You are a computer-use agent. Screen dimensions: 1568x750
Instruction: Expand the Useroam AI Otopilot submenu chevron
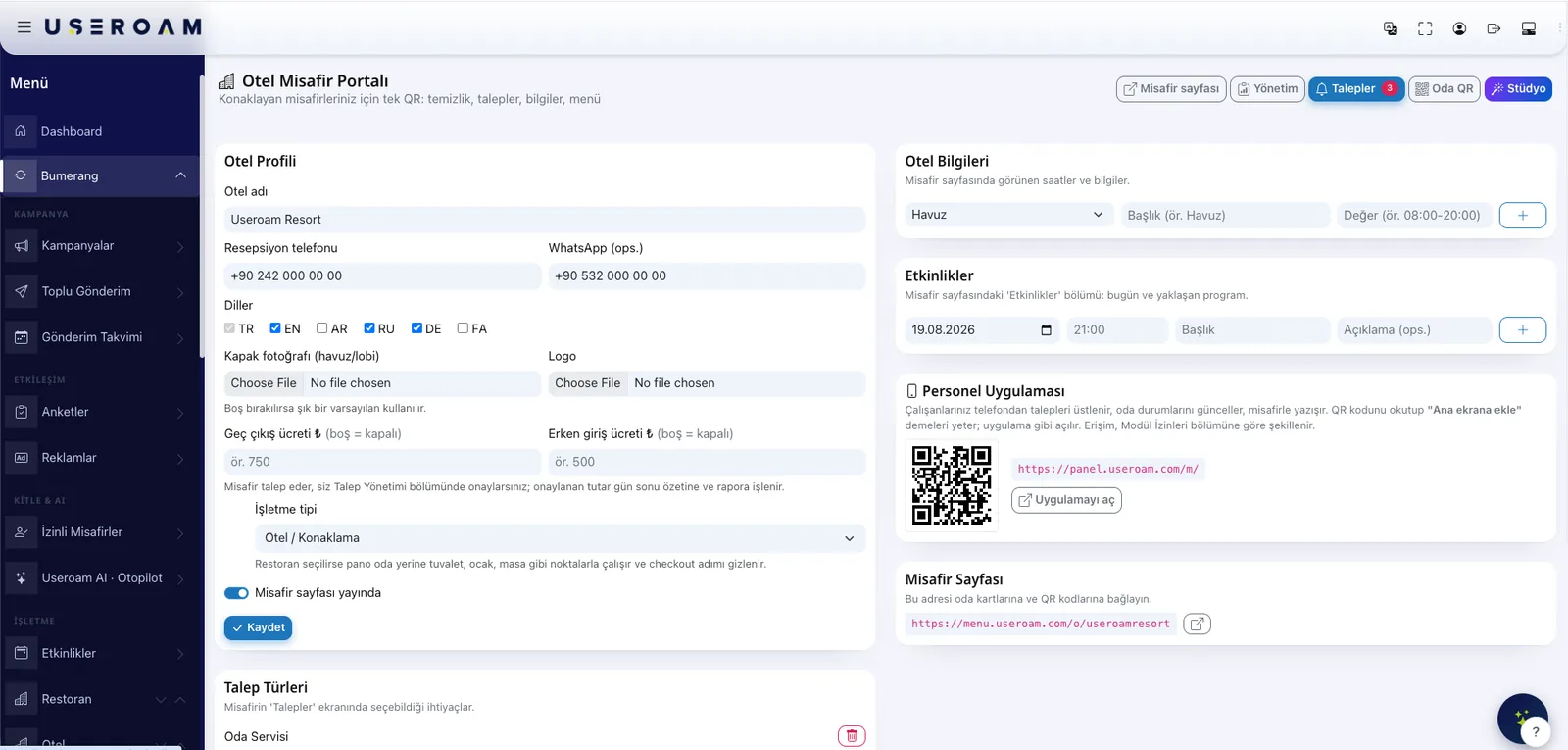180,579
